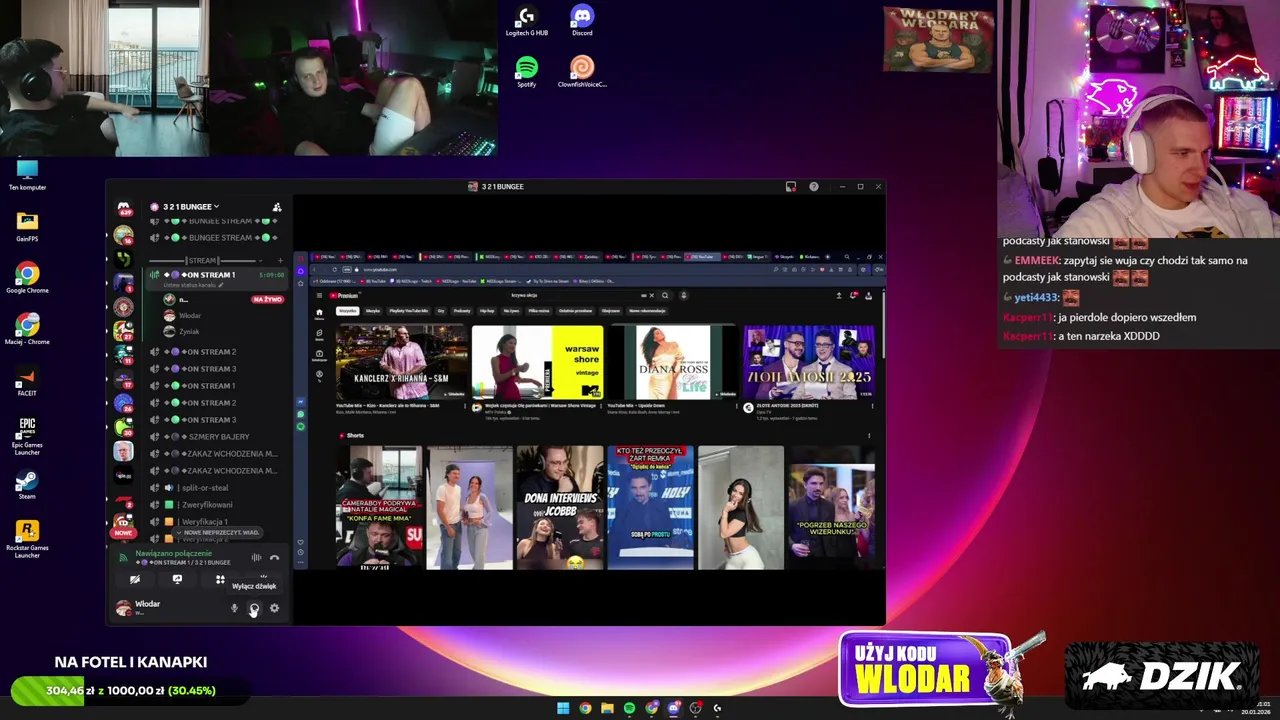Click ZŁOTE ANTOSIE 2025 thumbnail in stream
This screenshot has height=720, width=1280.
tap(809, 362)
